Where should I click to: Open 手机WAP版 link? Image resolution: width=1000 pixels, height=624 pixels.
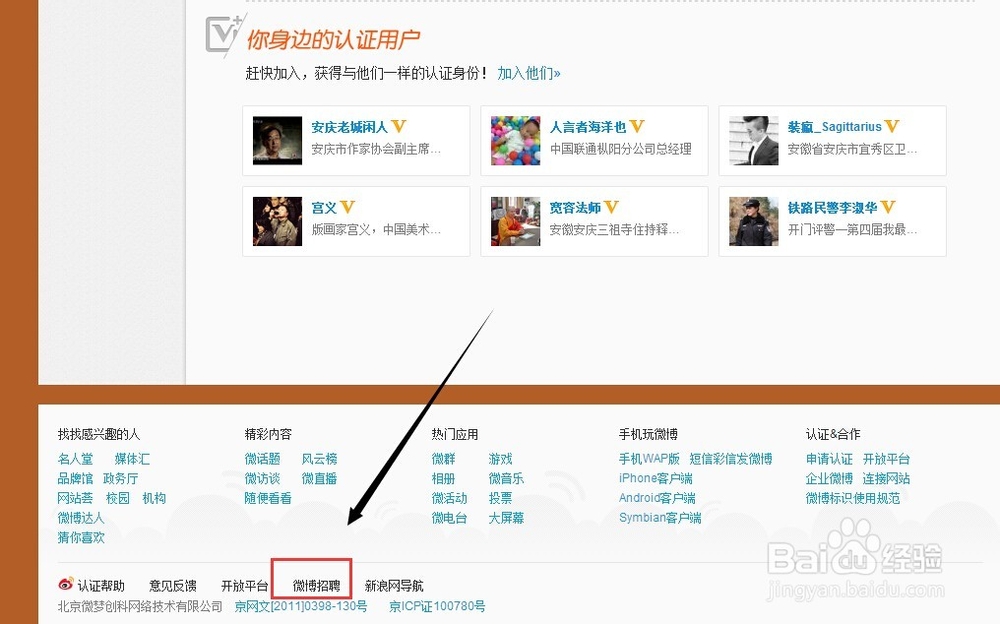(649, 459)
